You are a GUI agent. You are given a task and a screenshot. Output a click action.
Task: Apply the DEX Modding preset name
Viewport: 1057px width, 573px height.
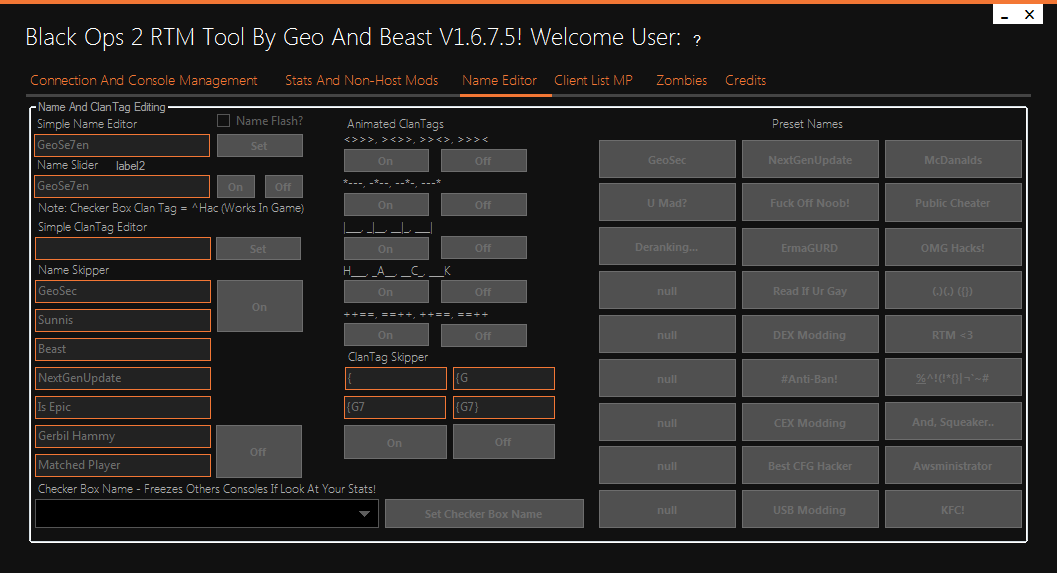(810, 334)
